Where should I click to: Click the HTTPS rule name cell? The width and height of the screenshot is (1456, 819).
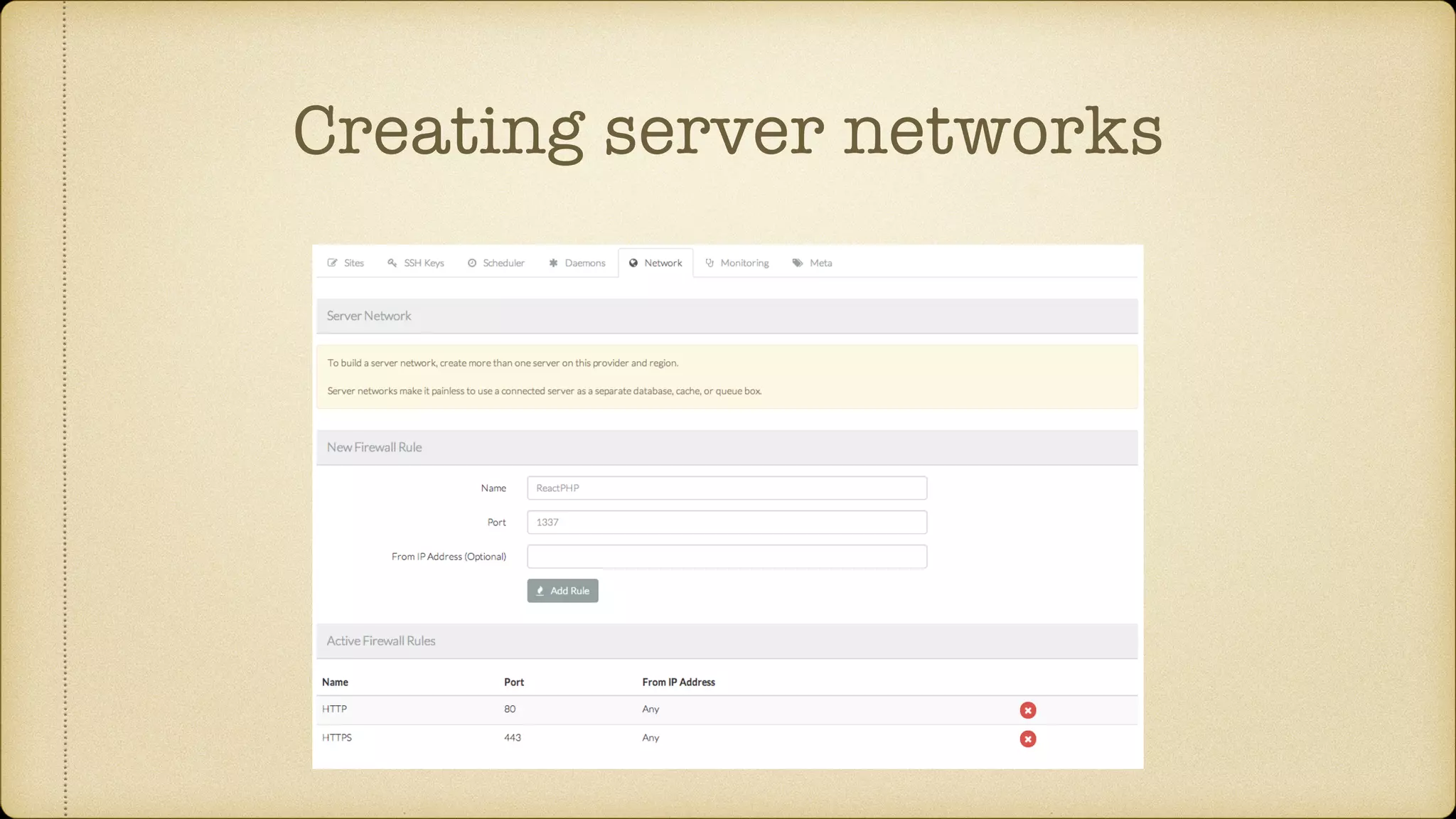point(337,738)
